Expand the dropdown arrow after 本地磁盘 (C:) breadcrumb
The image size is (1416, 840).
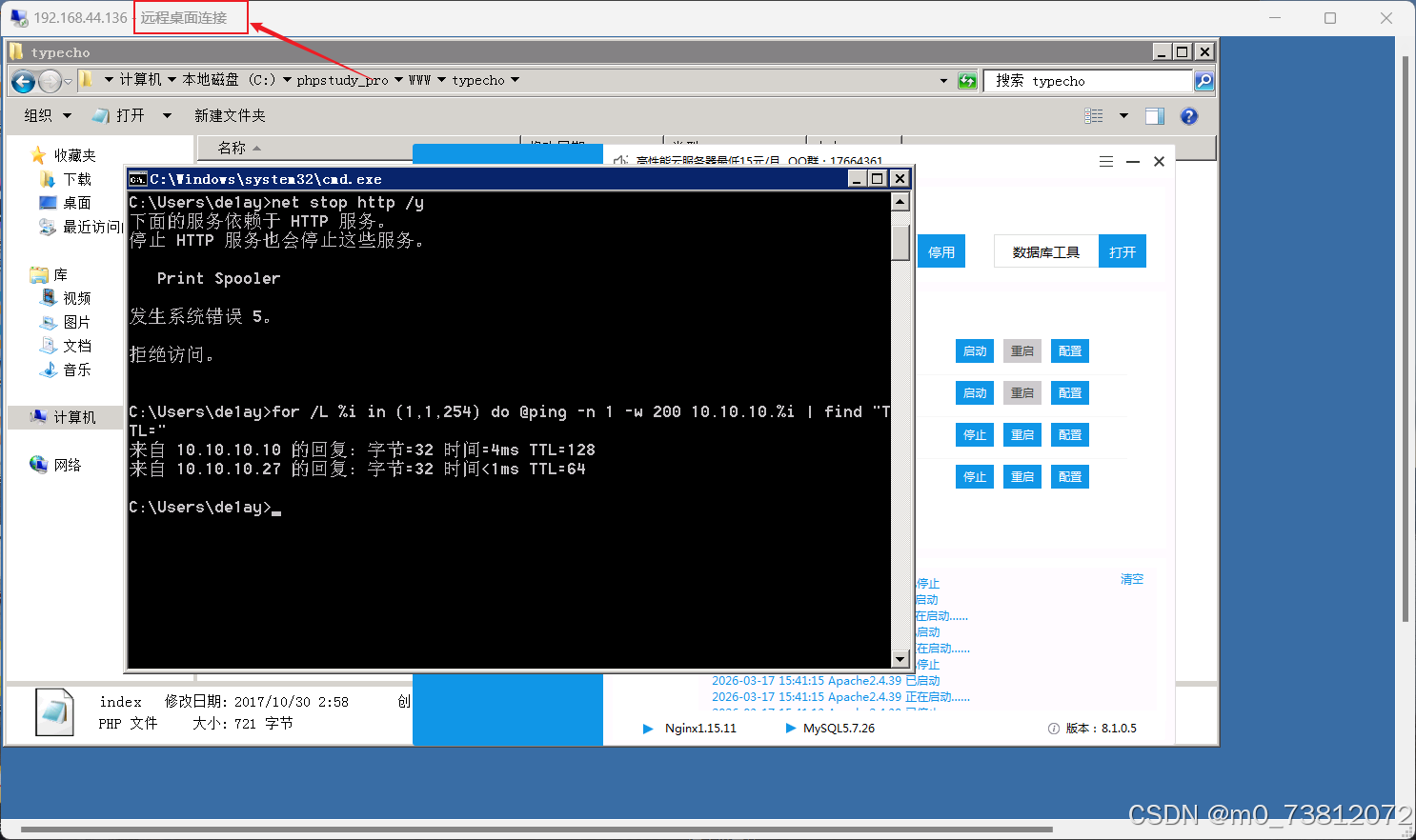287,80
